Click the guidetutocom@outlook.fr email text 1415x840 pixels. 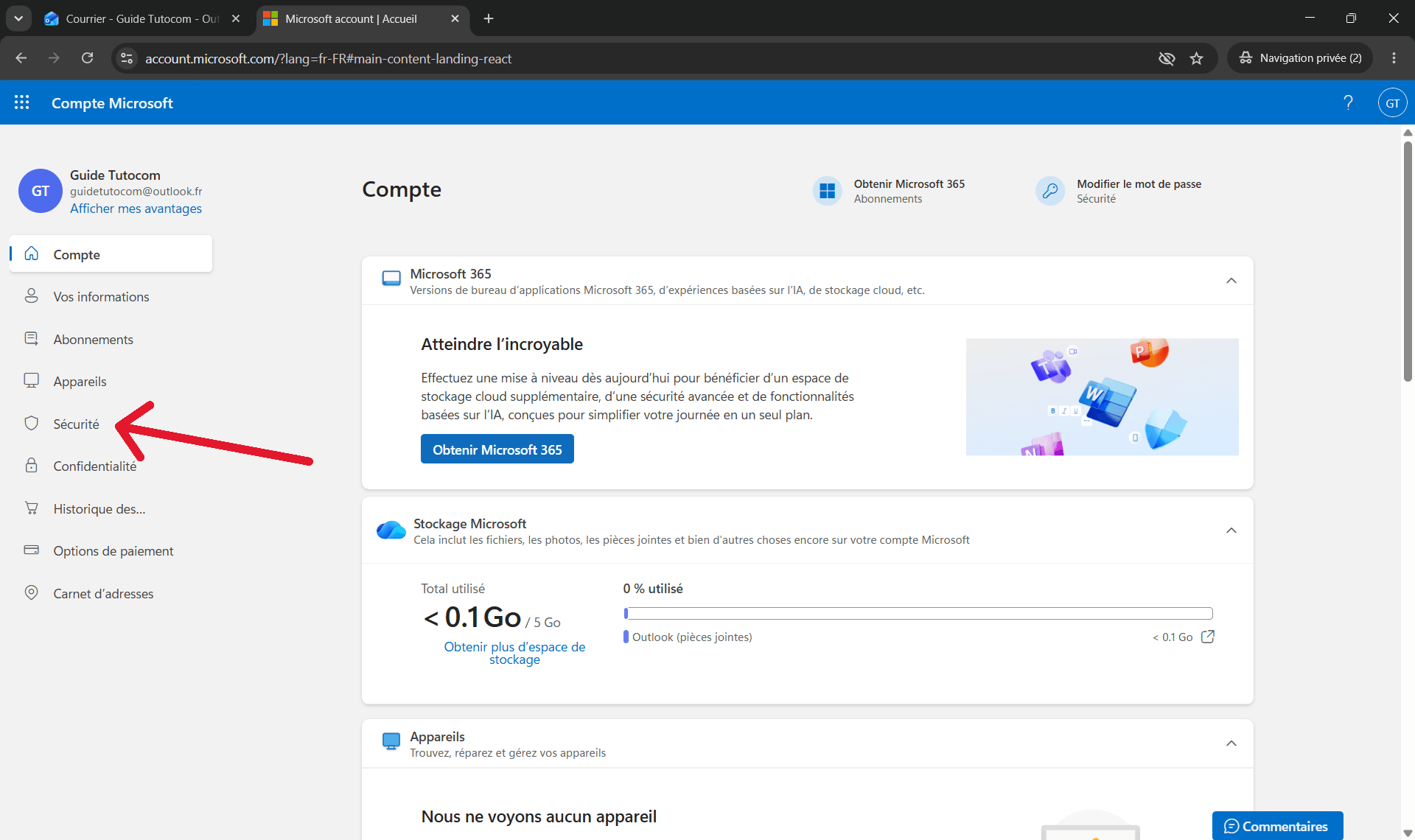pyautogui.click(x=136, y=192)
